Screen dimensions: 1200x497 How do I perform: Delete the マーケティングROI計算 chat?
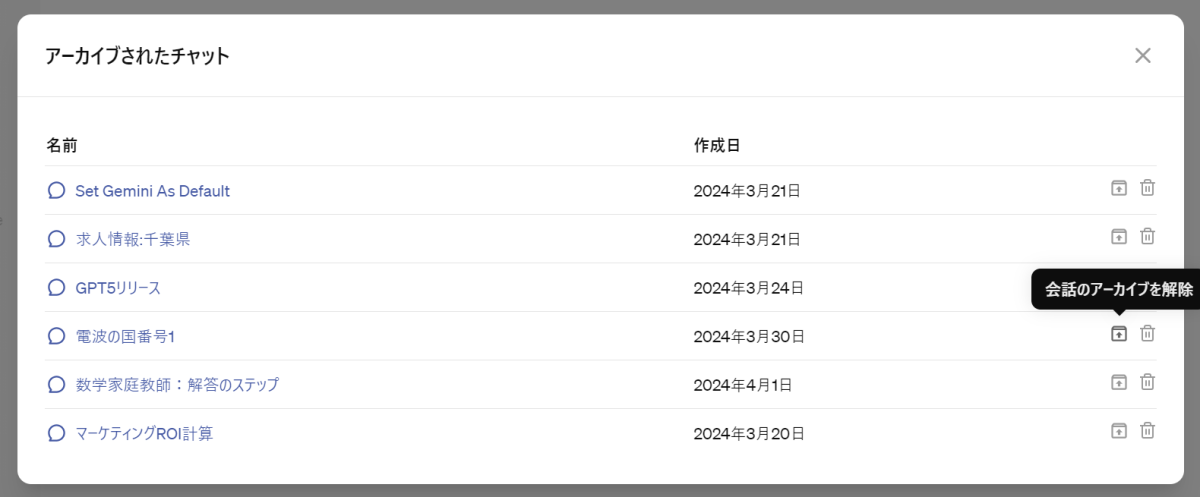[x=1148, y=431]
